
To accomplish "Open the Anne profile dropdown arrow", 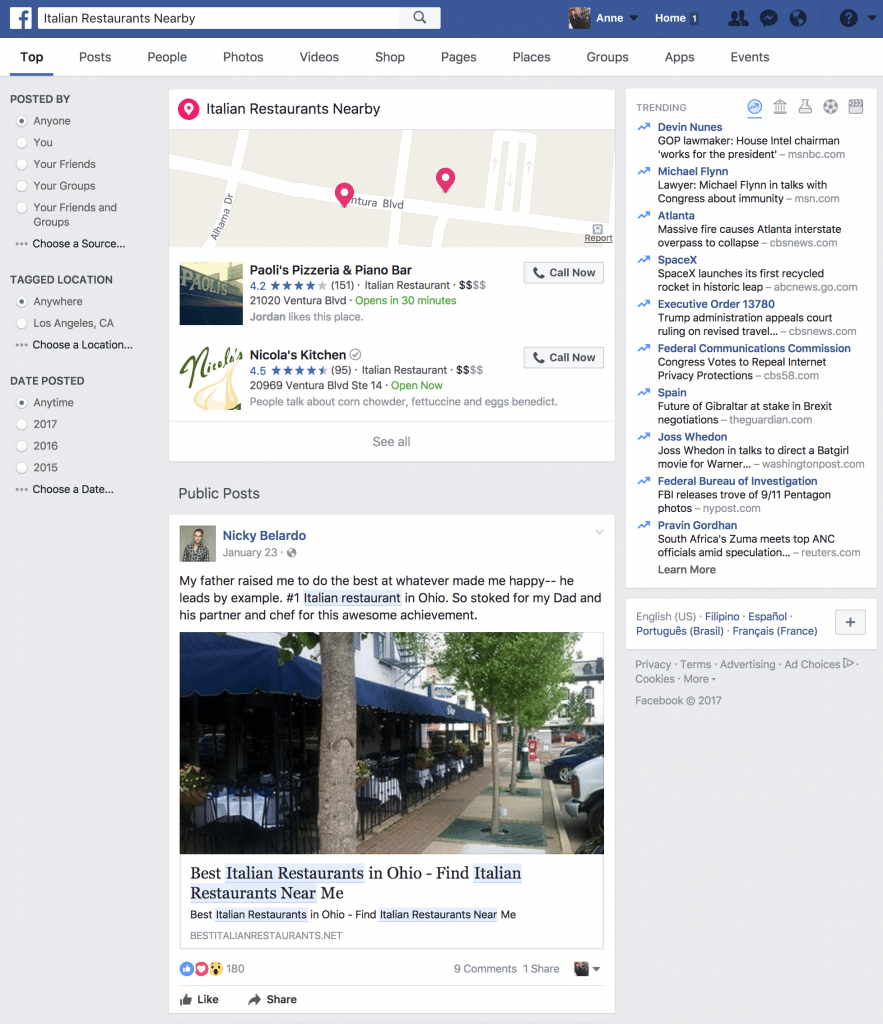I will click(634, 18).
